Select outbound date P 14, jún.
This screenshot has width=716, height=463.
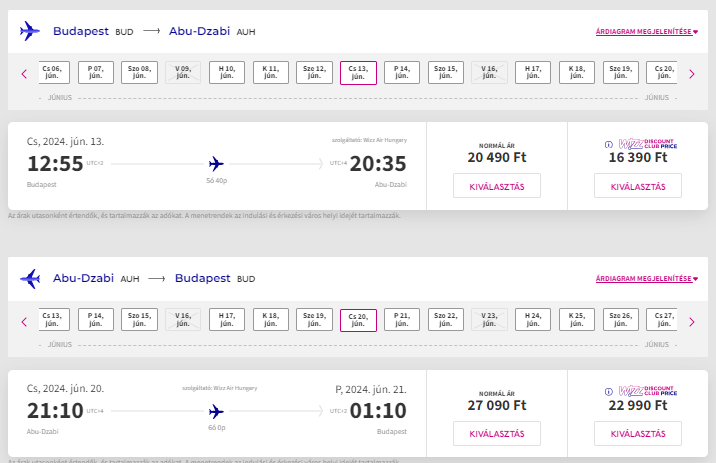coord(402,73)
